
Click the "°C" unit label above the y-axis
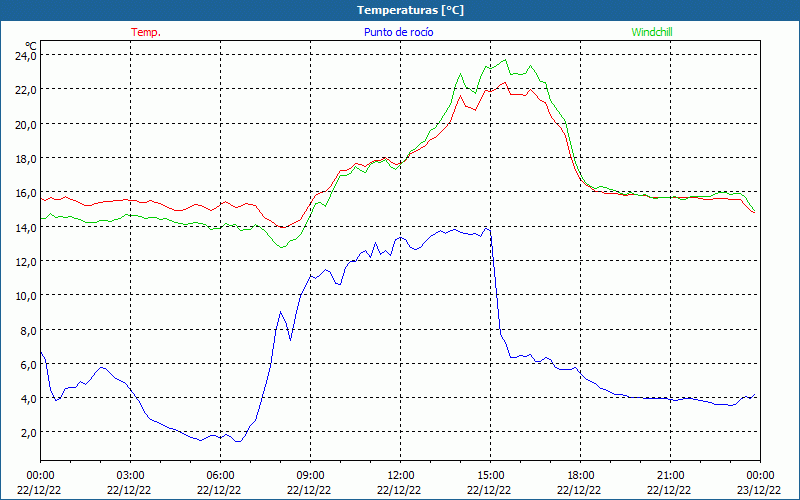click(x=31, y=46)
